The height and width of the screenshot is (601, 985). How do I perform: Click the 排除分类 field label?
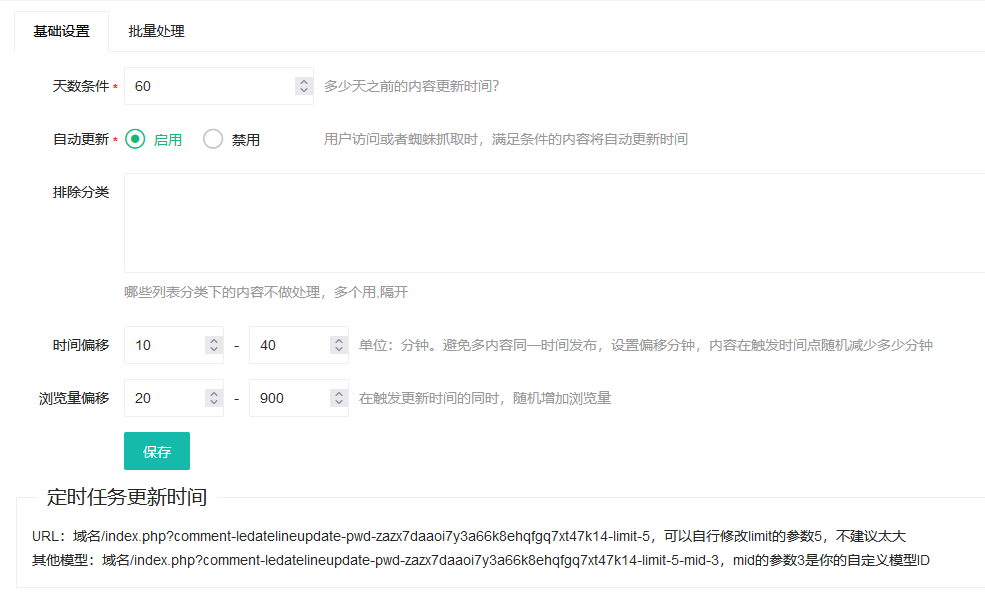click(81, 192)
